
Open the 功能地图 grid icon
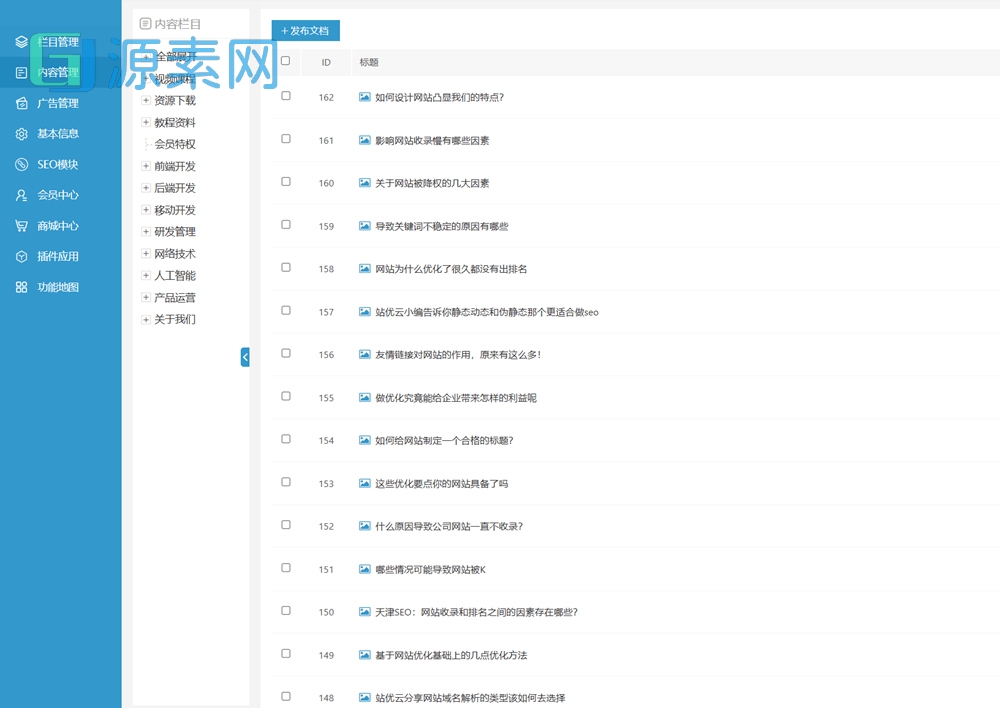coord(22,287)
